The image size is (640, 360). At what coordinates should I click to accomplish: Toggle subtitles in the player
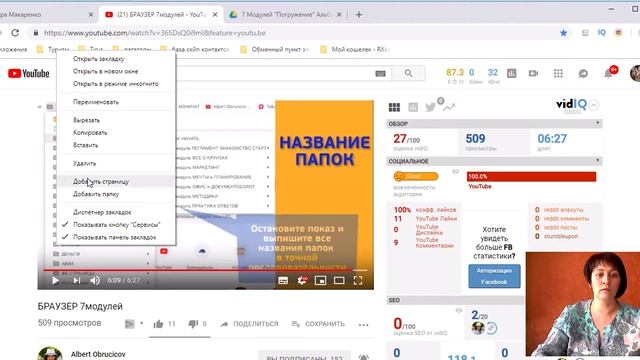click(x=283, y=280)
